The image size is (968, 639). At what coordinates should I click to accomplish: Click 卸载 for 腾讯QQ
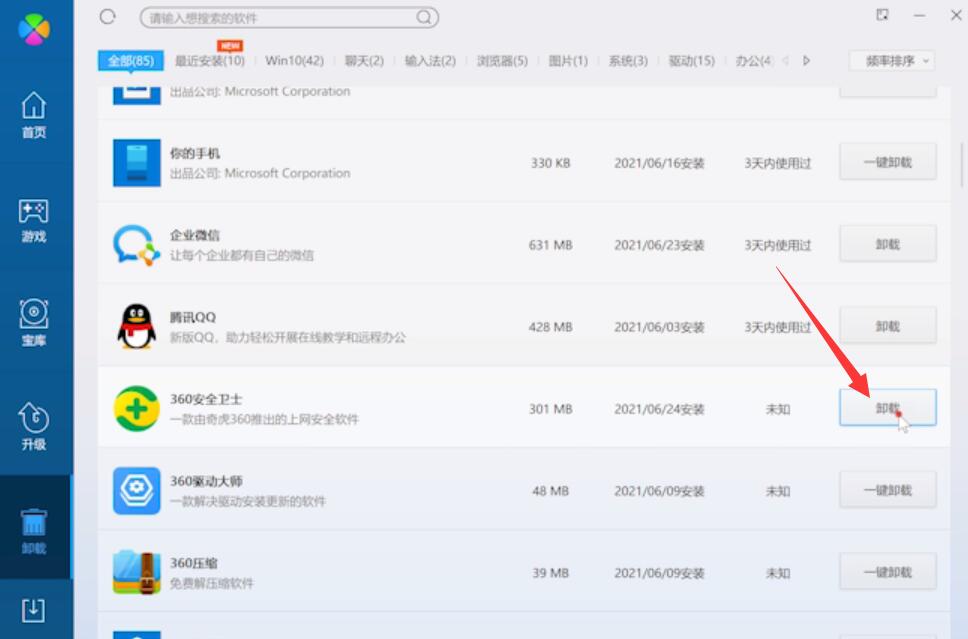(x=887, y=326)
